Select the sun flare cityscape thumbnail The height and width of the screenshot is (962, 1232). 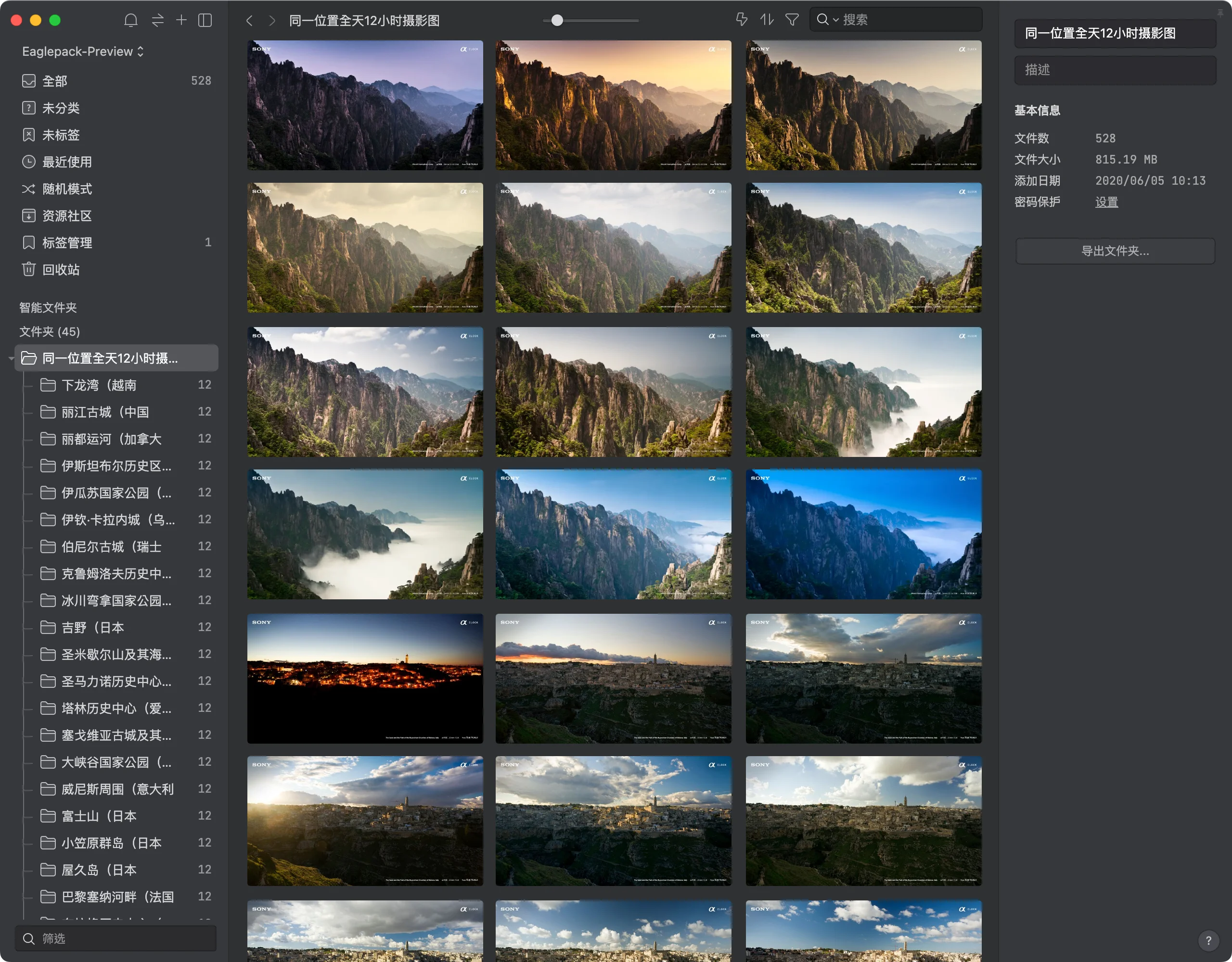365,821
